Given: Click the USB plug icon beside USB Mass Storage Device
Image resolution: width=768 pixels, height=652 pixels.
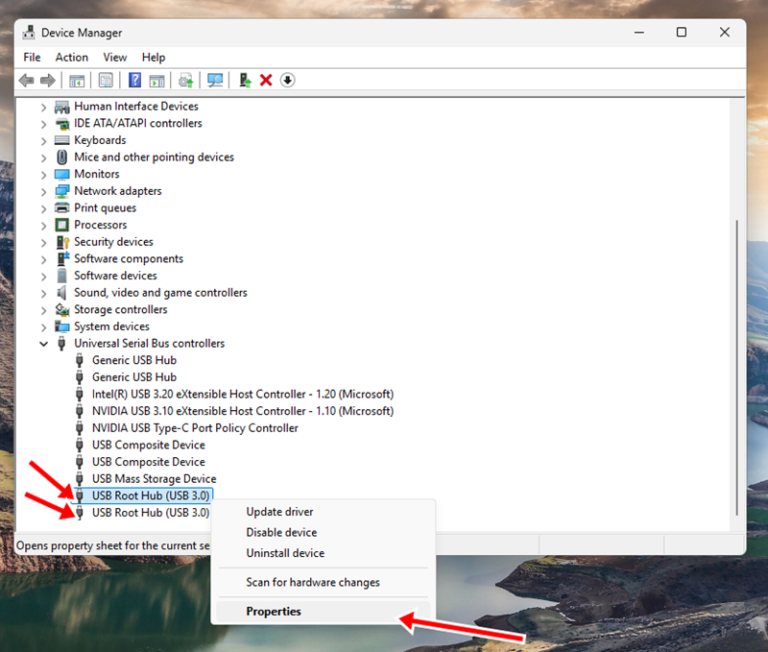Looking at the screenshot, I should pyautogui.click(x=79, y=479).
